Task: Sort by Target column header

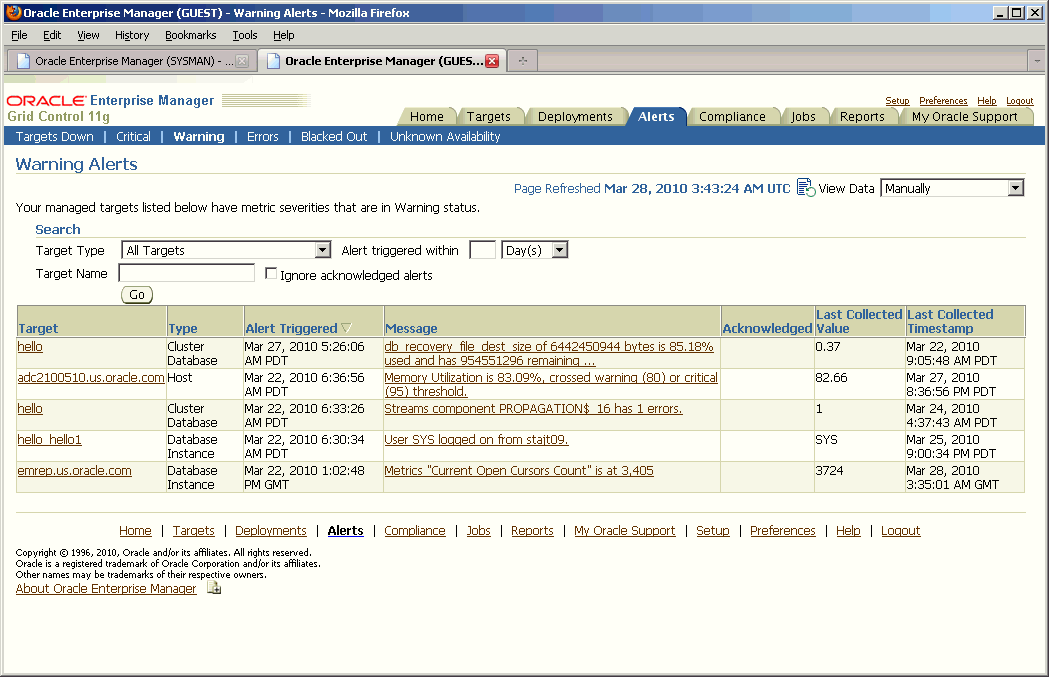Action: (38, 328)
